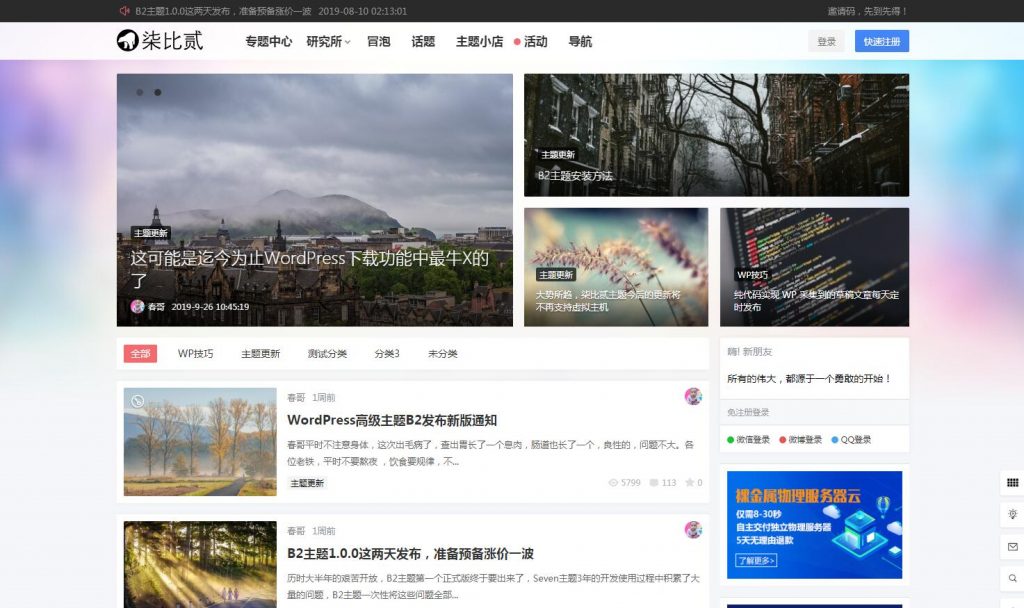This screenshot has height=608, width=1024.
Task: Click the WP技巧 label on the code card
Action: 752,275
